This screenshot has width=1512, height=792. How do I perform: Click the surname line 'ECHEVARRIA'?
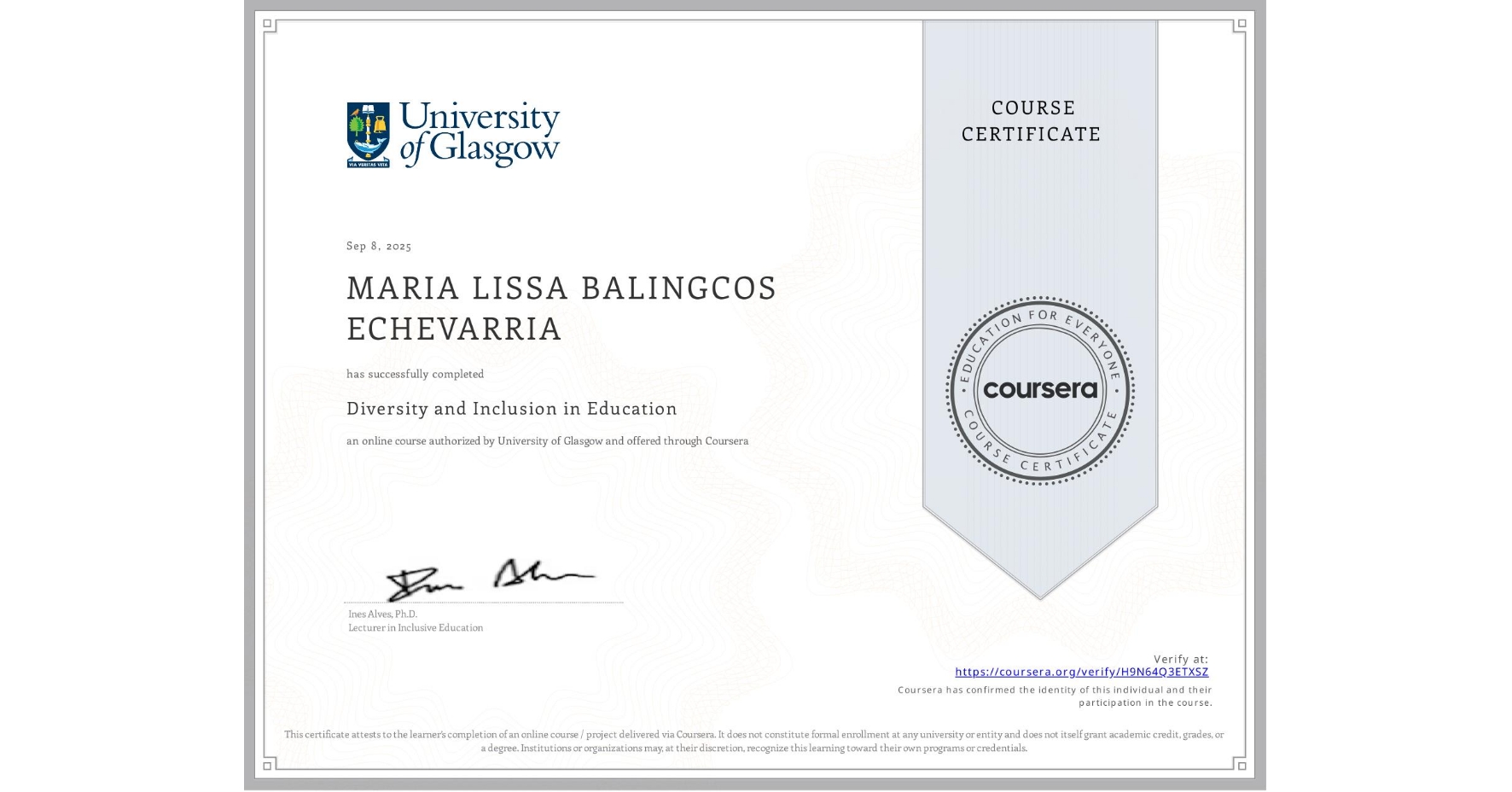tap(454, 329)
